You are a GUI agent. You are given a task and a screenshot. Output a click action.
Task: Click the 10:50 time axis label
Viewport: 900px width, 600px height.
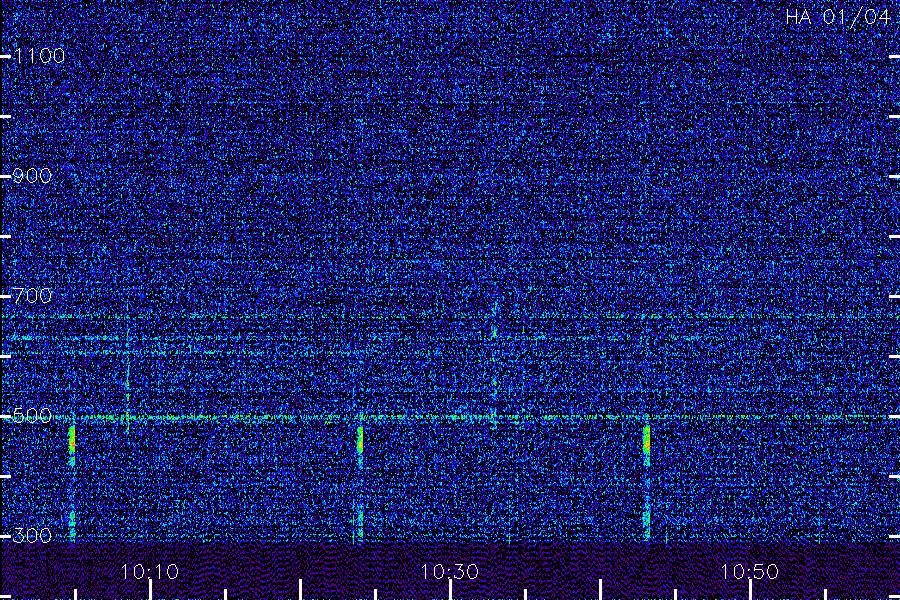click(x=749, y=571)
